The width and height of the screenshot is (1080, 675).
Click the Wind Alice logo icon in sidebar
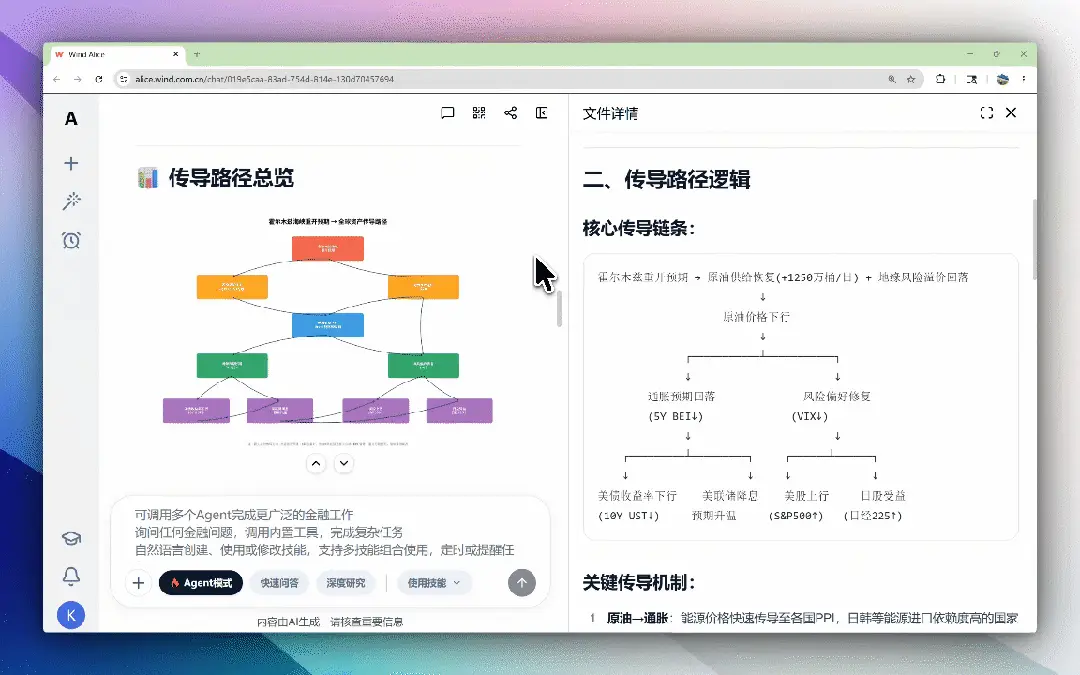(x=71, y=118)
